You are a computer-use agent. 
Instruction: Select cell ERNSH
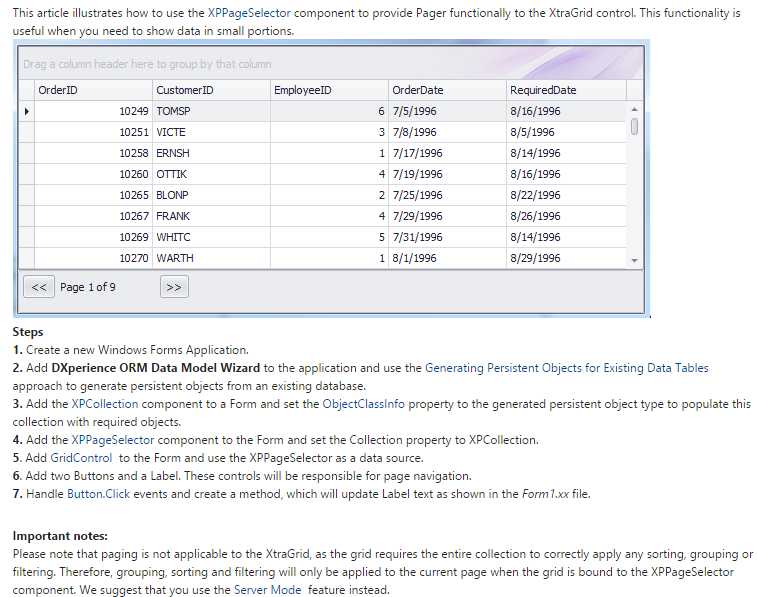[x=211, y=153]
